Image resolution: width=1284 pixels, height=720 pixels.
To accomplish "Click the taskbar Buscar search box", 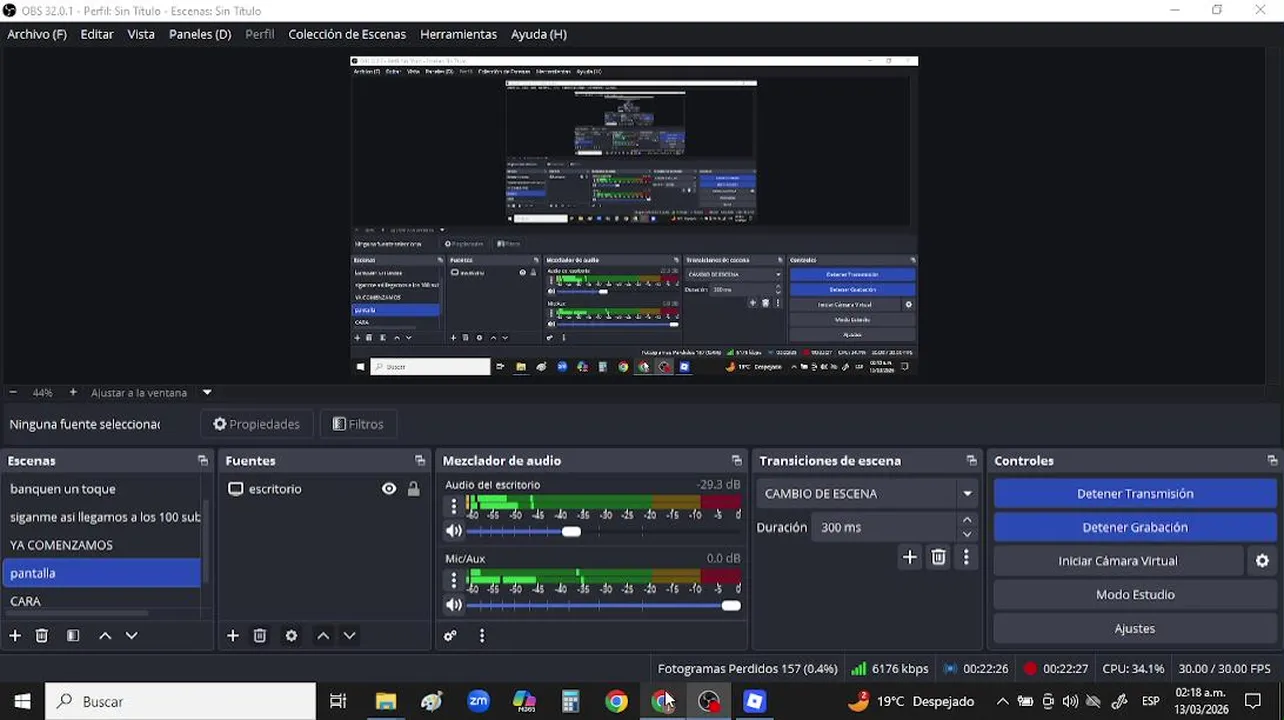I will point(181,701).
